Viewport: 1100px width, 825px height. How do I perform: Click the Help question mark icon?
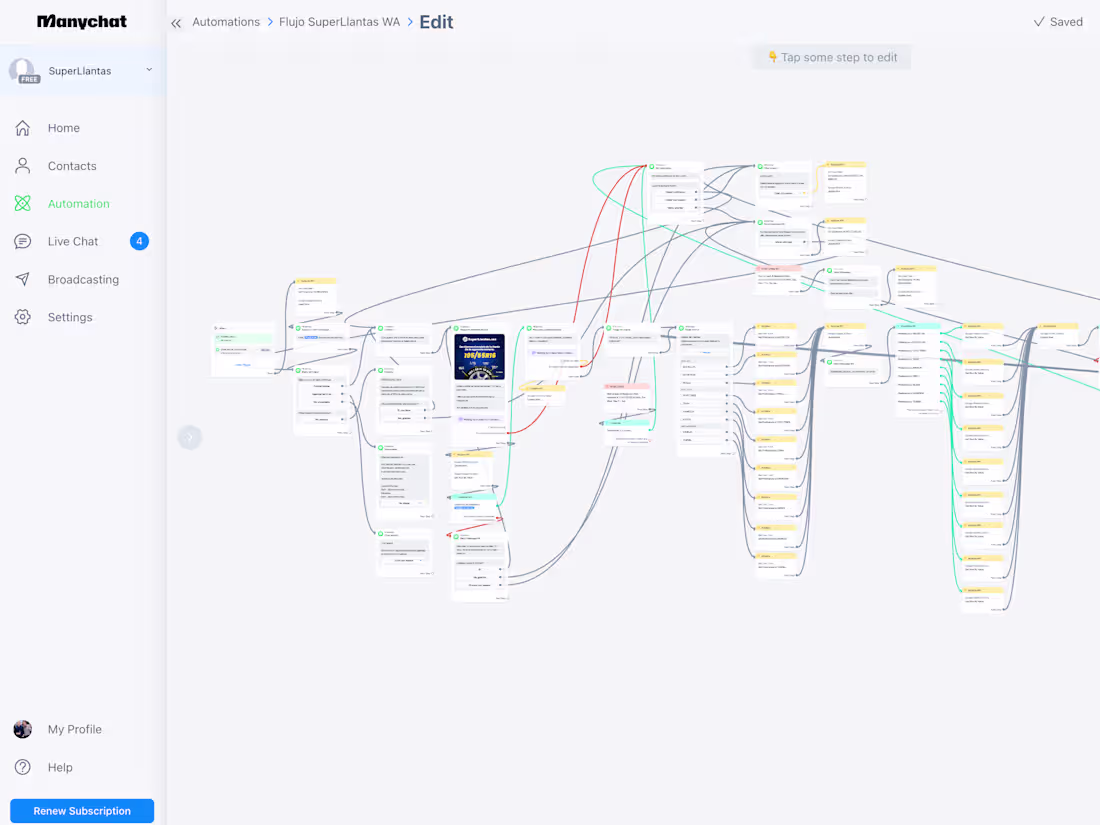[x=22, y=767]
